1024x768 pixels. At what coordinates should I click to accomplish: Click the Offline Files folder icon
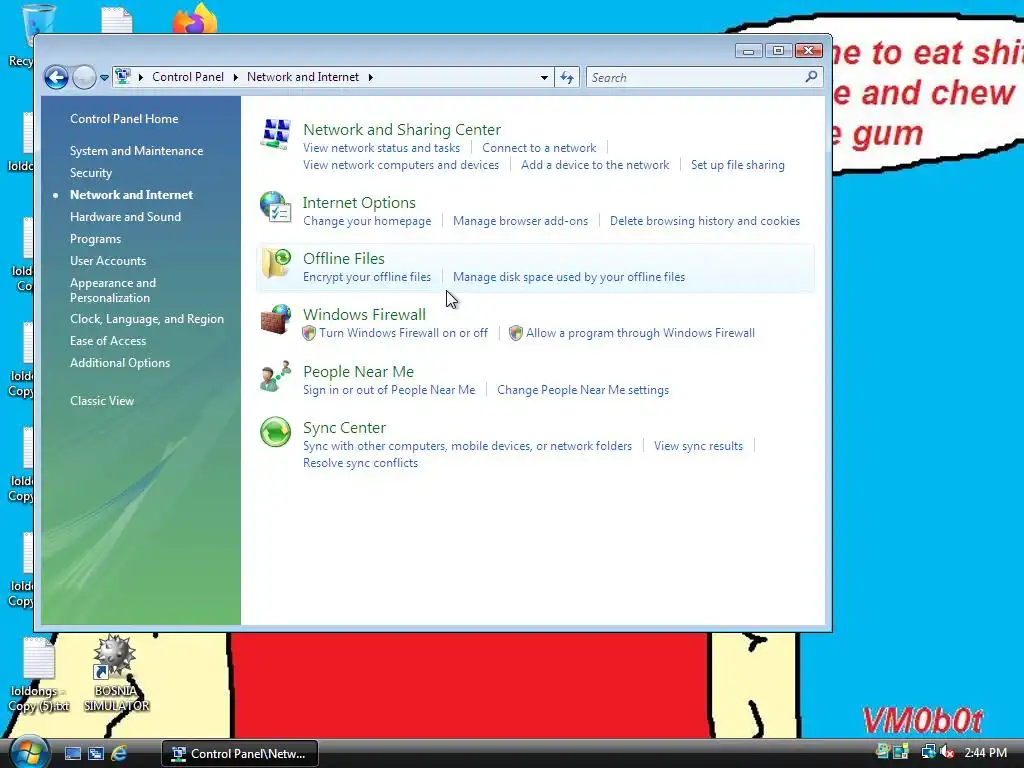click(x=276, y=263)
